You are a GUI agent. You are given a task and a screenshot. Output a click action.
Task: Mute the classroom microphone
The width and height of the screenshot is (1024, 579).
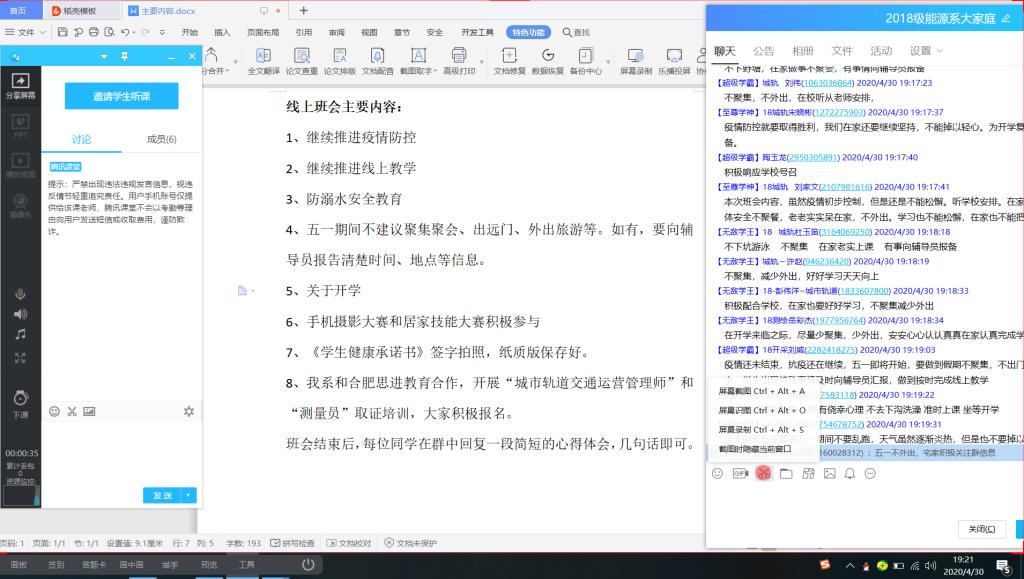(x=20, y=294)
